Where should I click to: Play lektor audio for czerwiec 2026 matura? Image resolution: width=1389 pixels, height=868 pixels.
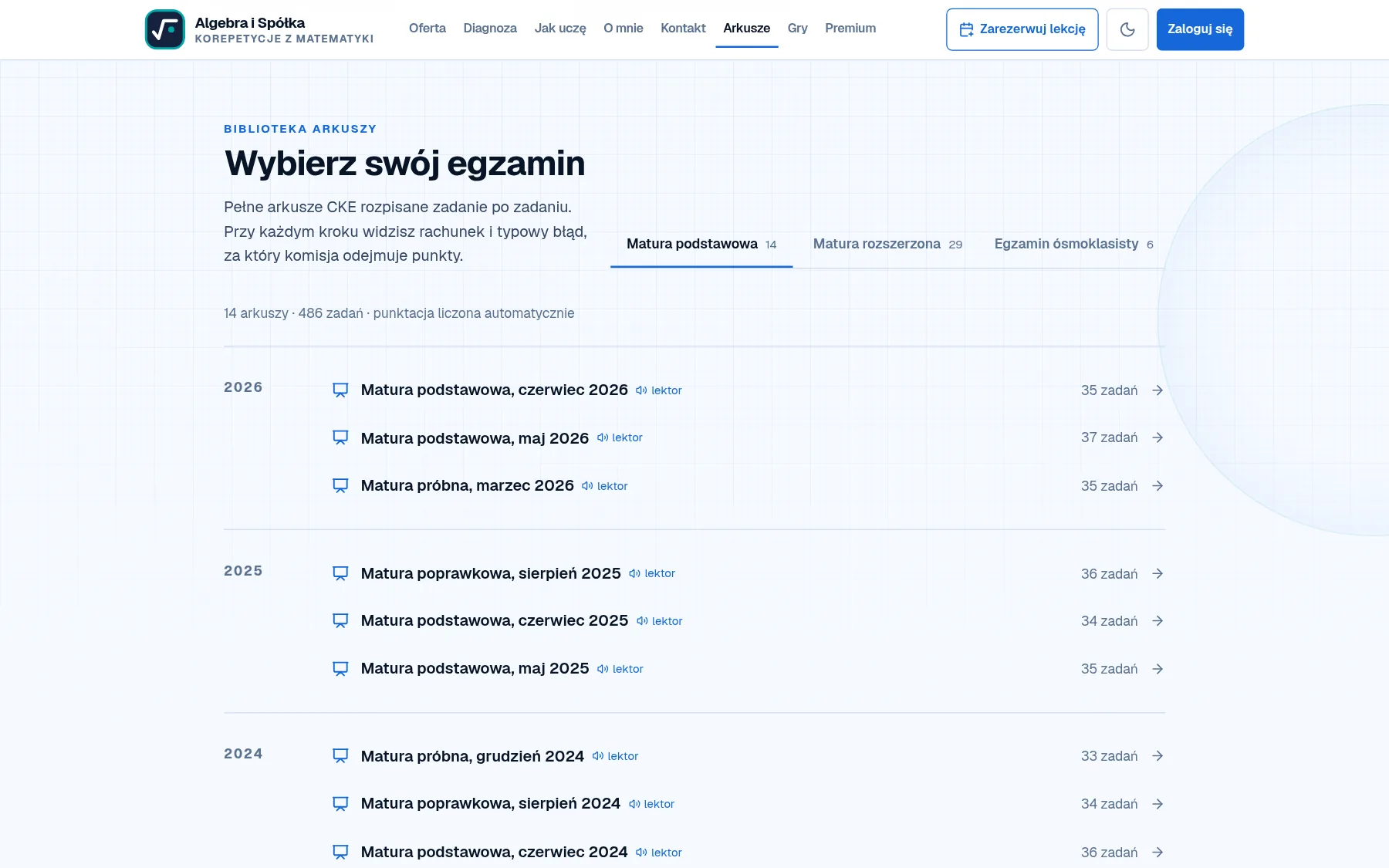coord(659,390)
